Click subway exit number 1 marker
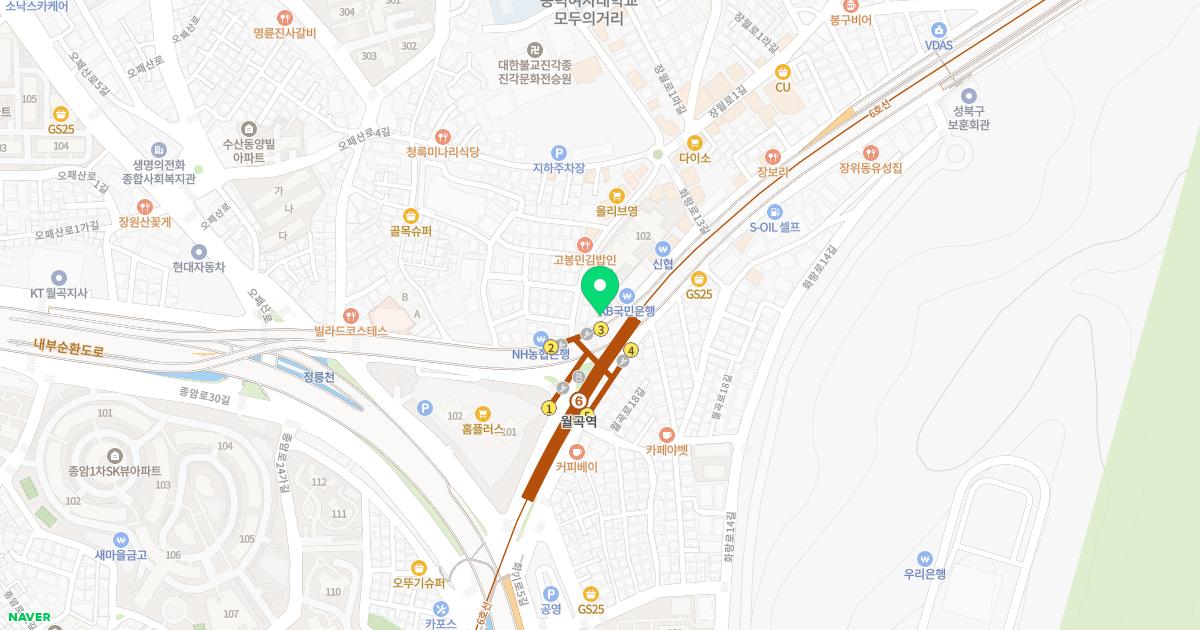This screenshot has height=630, width=1200. 548,407
